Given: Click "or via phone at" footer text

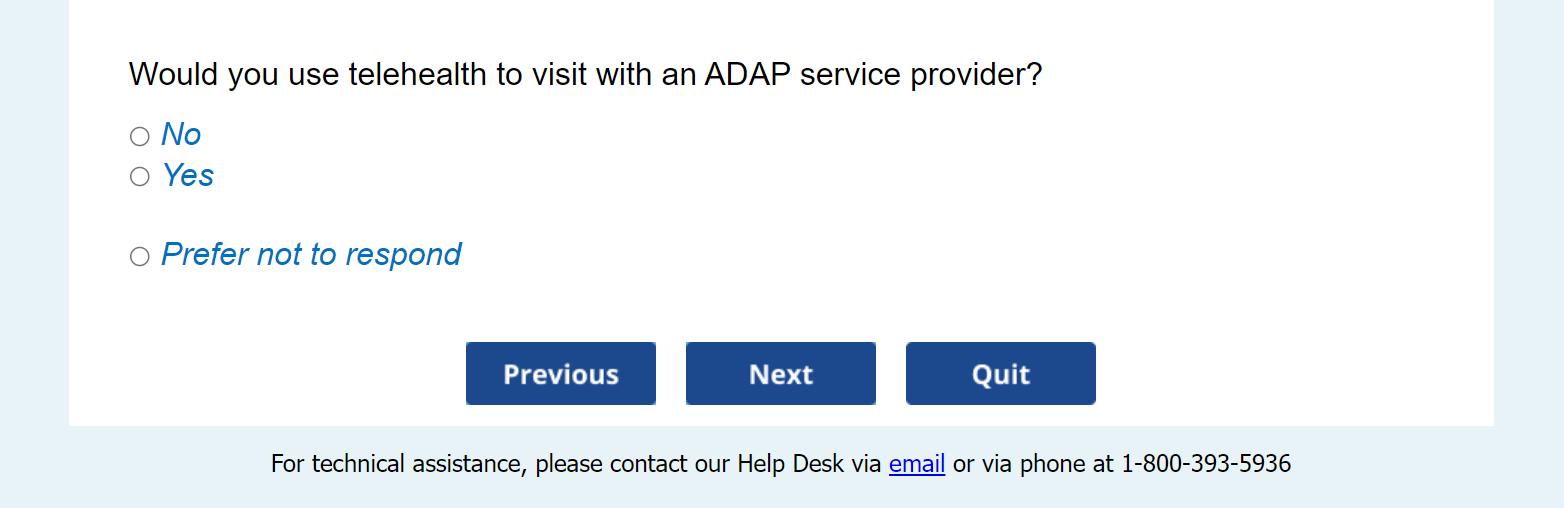Looking at the screenshot, I should coord(1033,464).
